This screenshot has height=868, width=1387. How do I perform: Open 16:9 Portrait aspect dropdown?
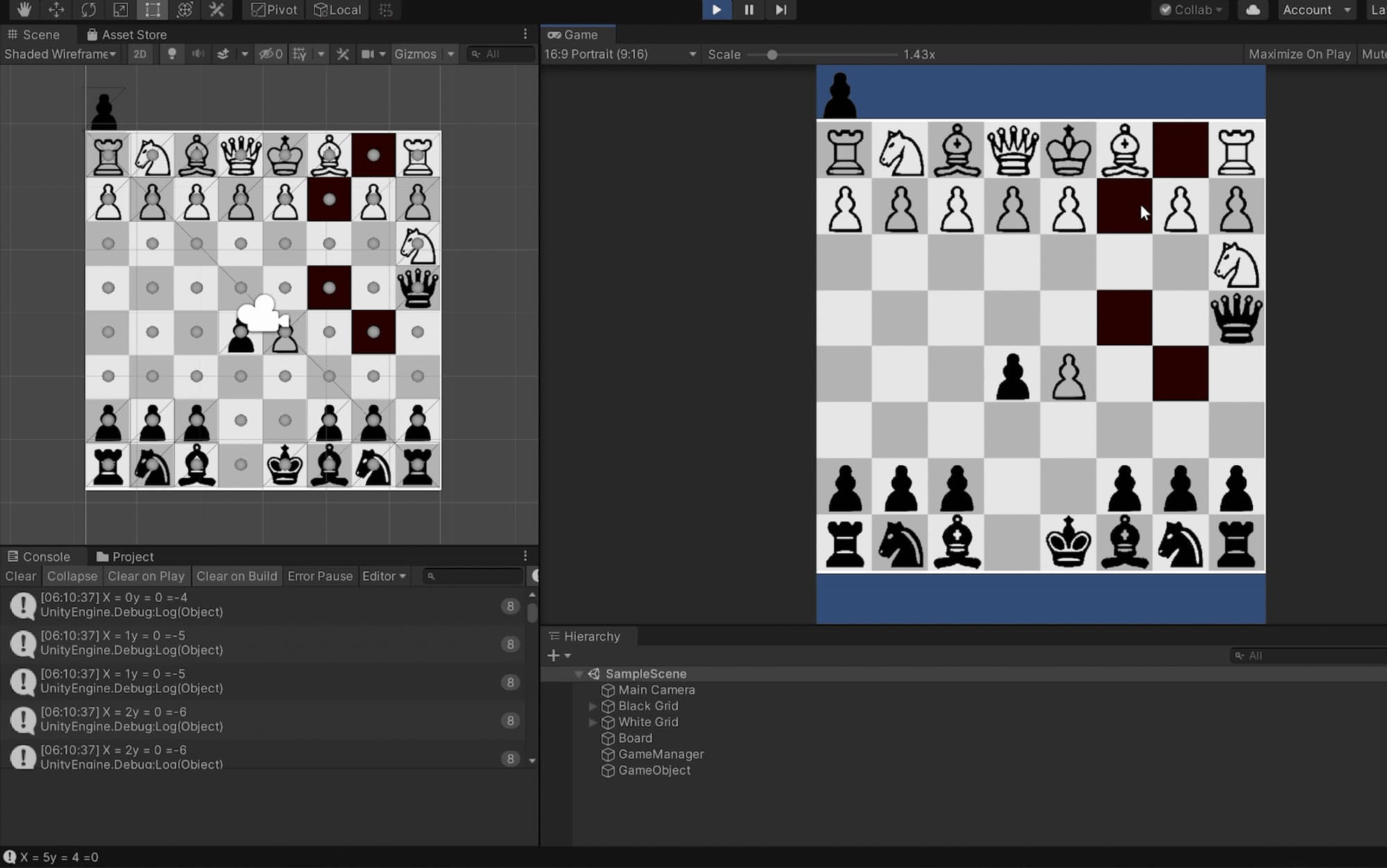tap(620, 54)
